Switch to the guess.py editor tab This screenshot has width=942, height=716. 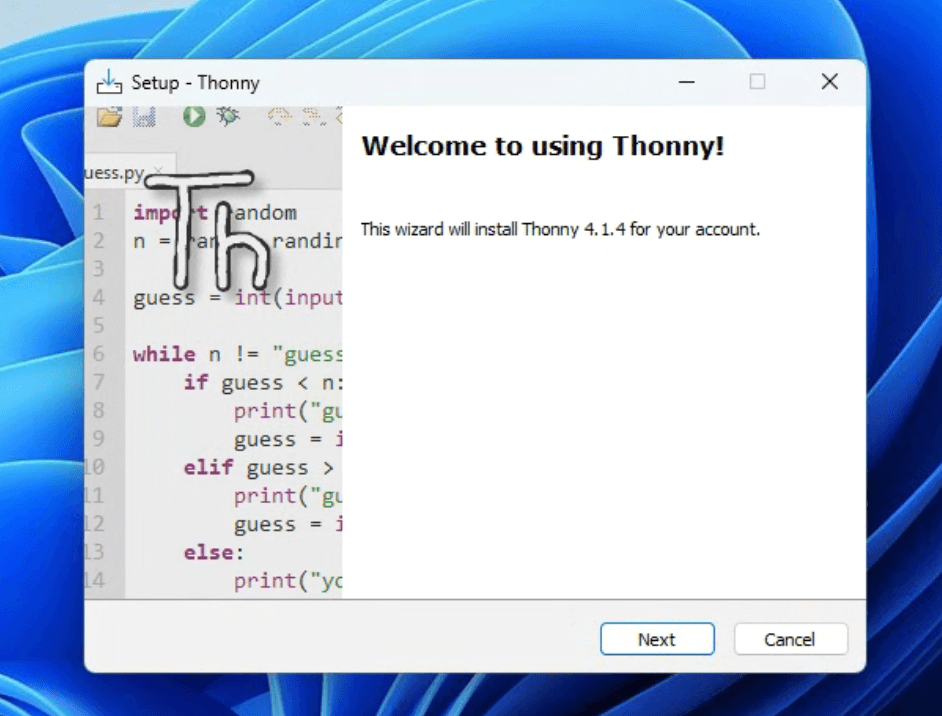pyautogui.click(x=118, y=172)
